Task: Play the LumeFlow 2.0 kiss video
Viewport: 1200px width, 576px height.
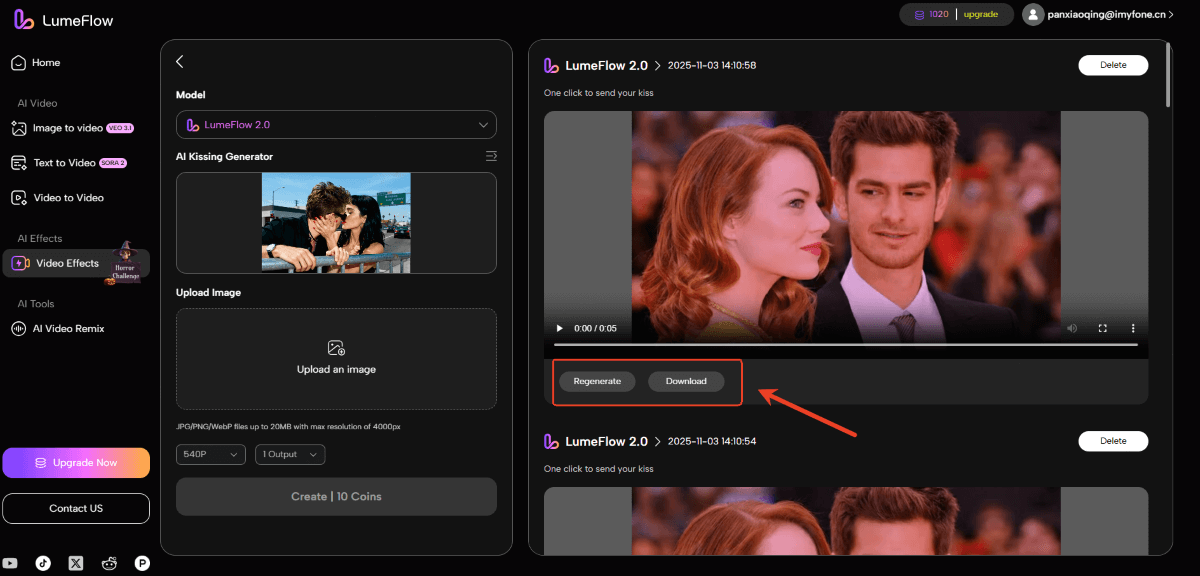Action: pyautogui.click(x=558, y=327)
